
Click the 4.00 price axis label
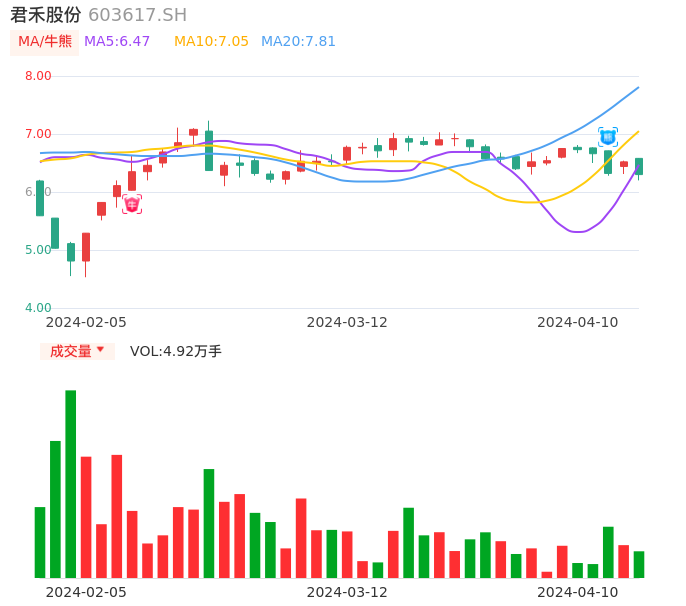pyautogui.click(x=38, y=308)
